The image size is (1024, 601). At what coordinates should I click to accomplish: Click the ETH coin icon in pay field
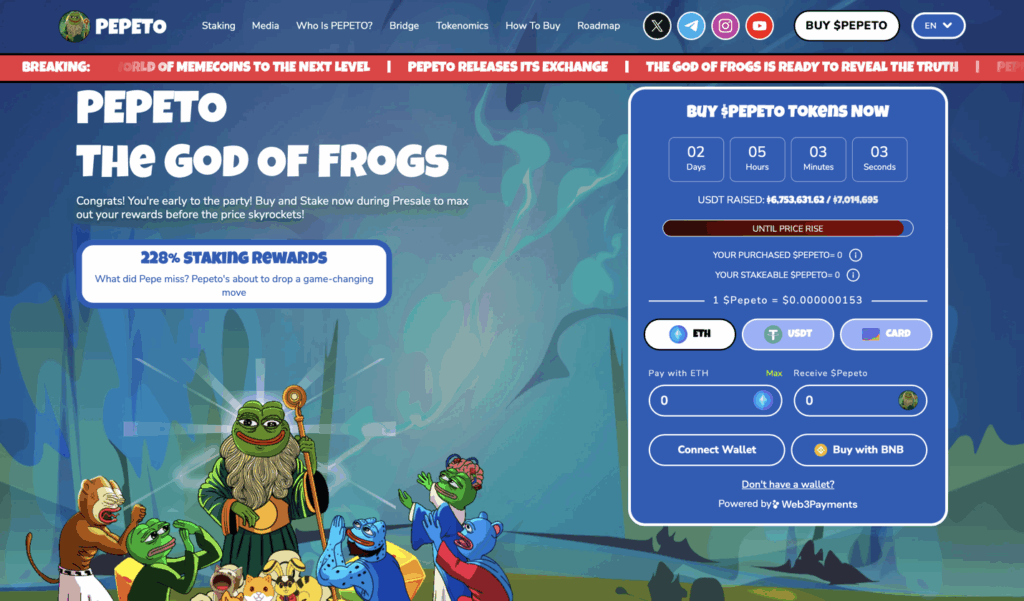coord(763,400)
